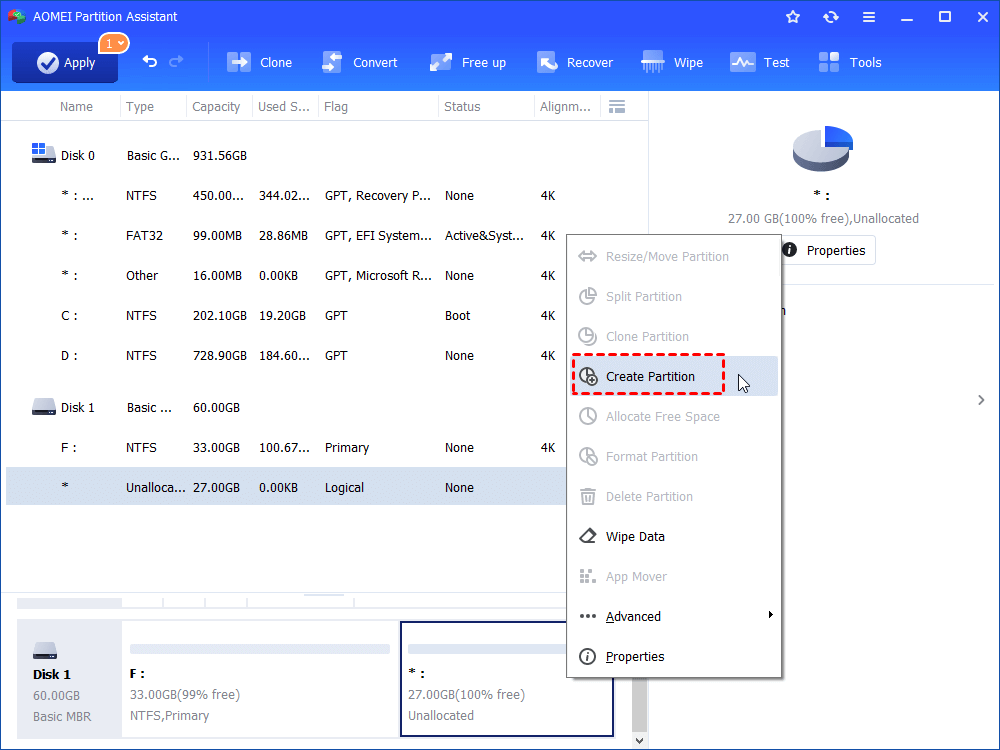Select F: partition block in disk map
This screenshot has width=1000, height=750.
click(260, 679)
